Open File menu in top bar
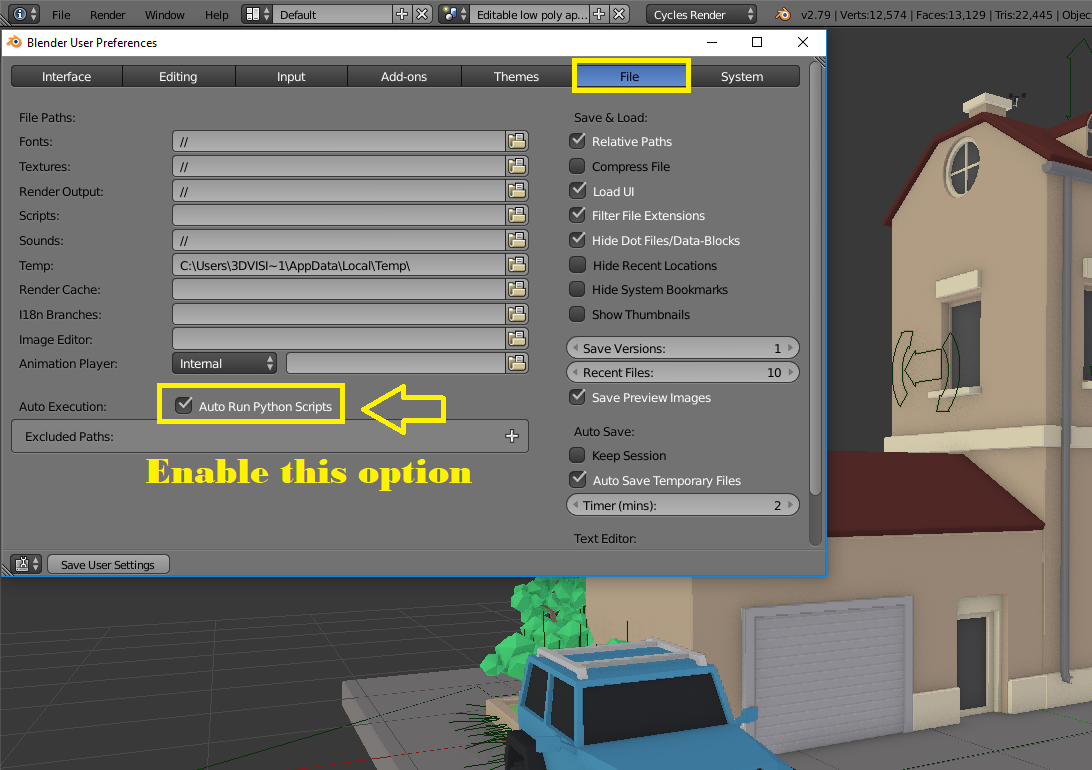Viewport: 1092px width, 770px height. pyautogui.click(x=61, y=14)
